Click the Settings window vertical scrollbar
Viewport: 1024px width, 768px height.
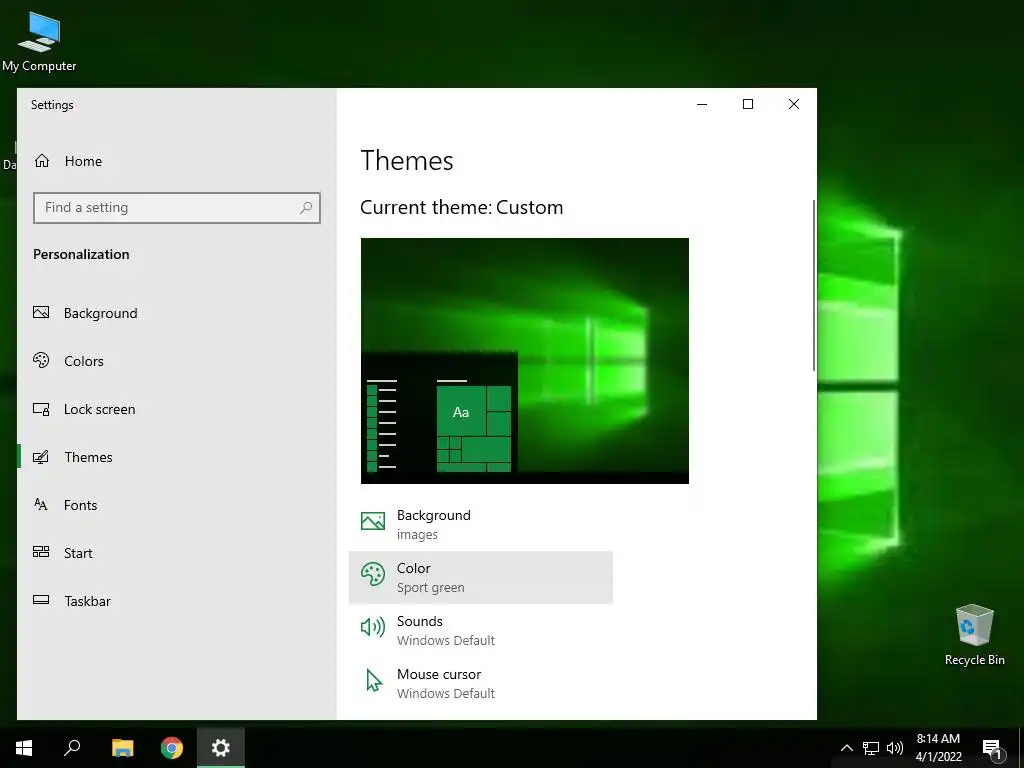pos(814,285)
